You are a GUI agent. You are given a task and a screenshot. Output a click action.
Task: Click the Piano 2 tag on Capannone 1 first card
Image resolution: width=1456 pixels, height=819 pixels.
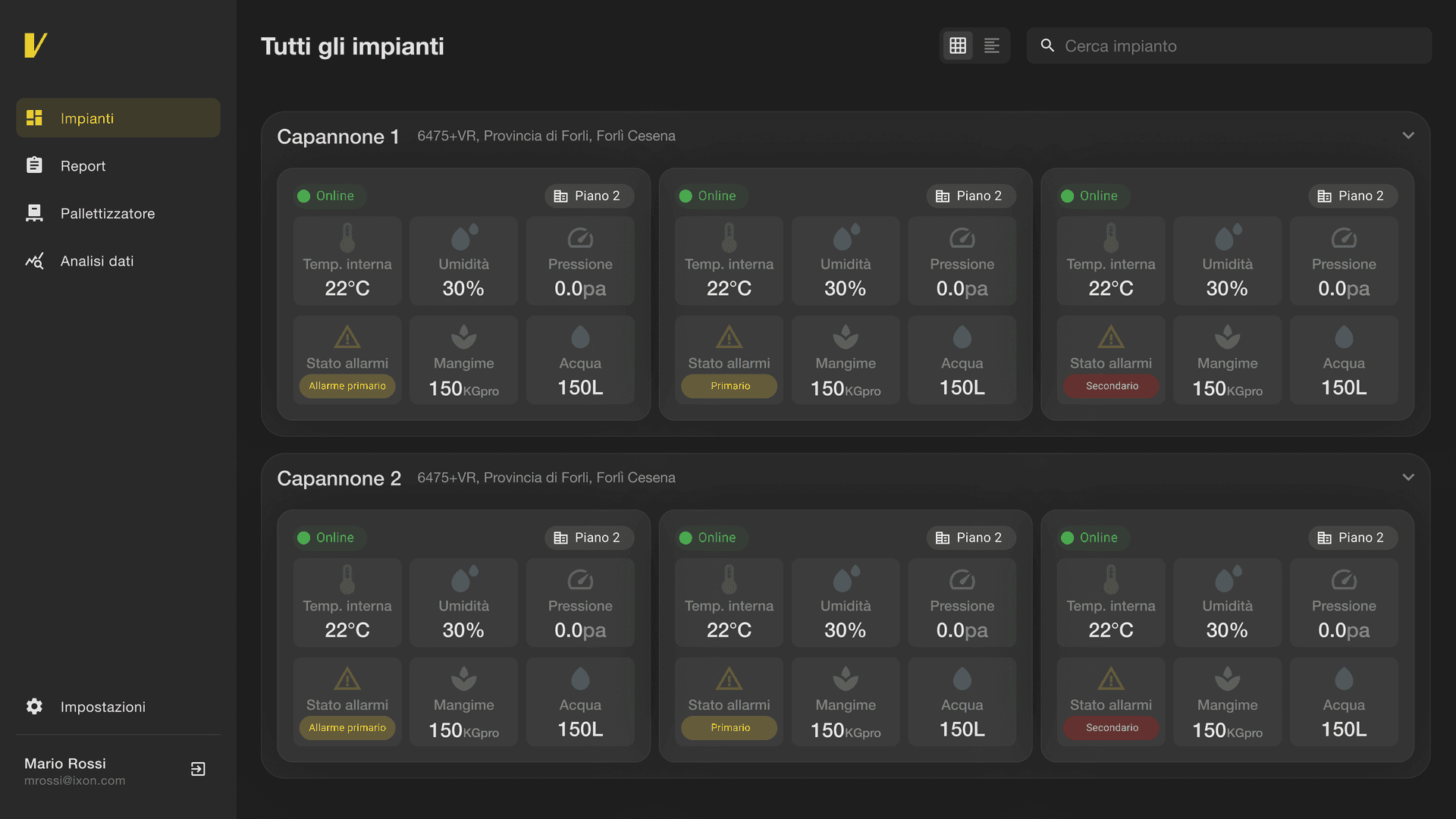[x=589, y=196]
